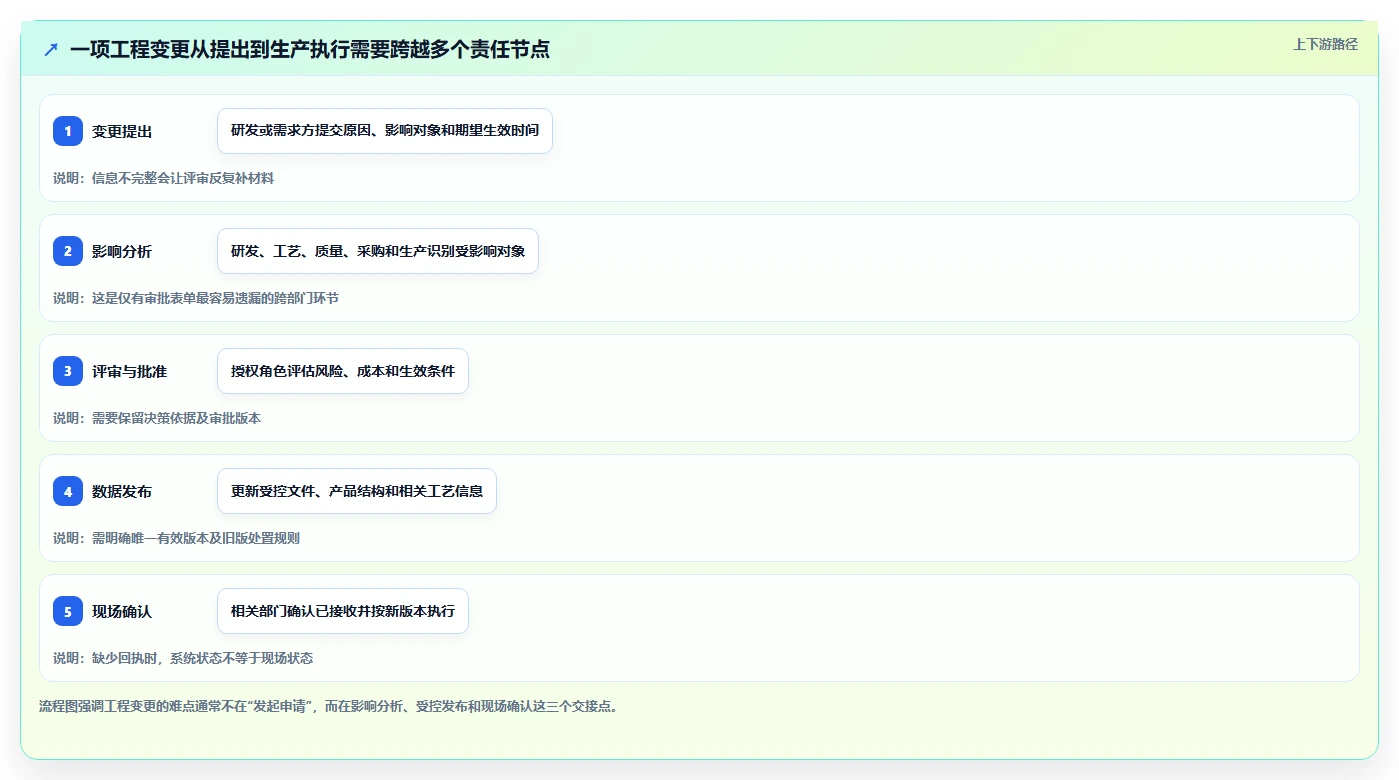
Task: Select the 数据发布 step title
Action: pos(122,492)
